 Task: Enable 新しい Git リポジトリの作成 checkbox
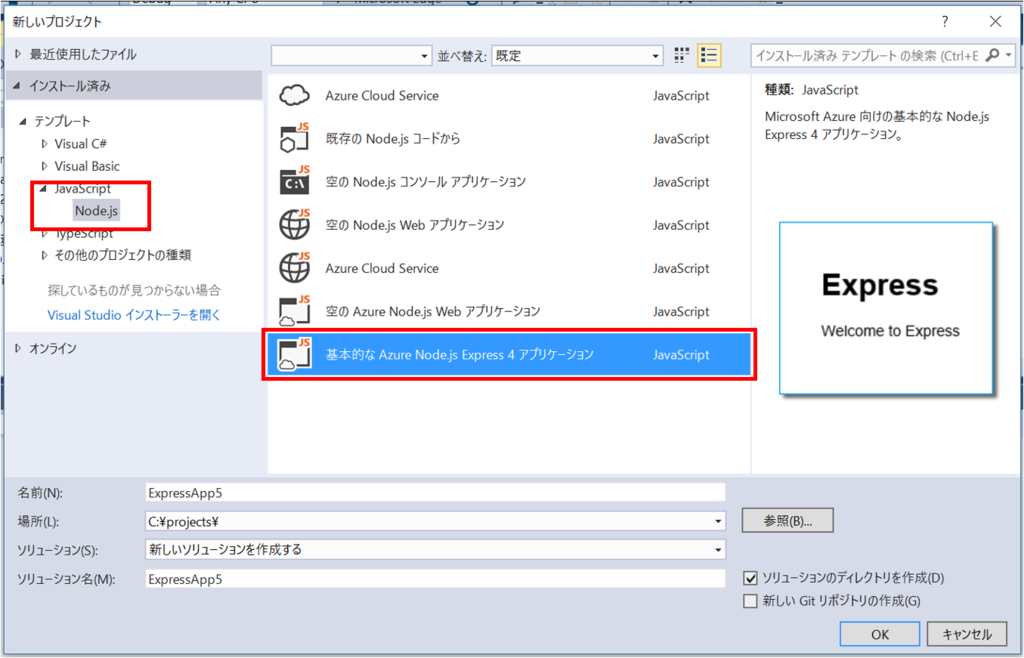pyautogui.click(x=750, y=601)
